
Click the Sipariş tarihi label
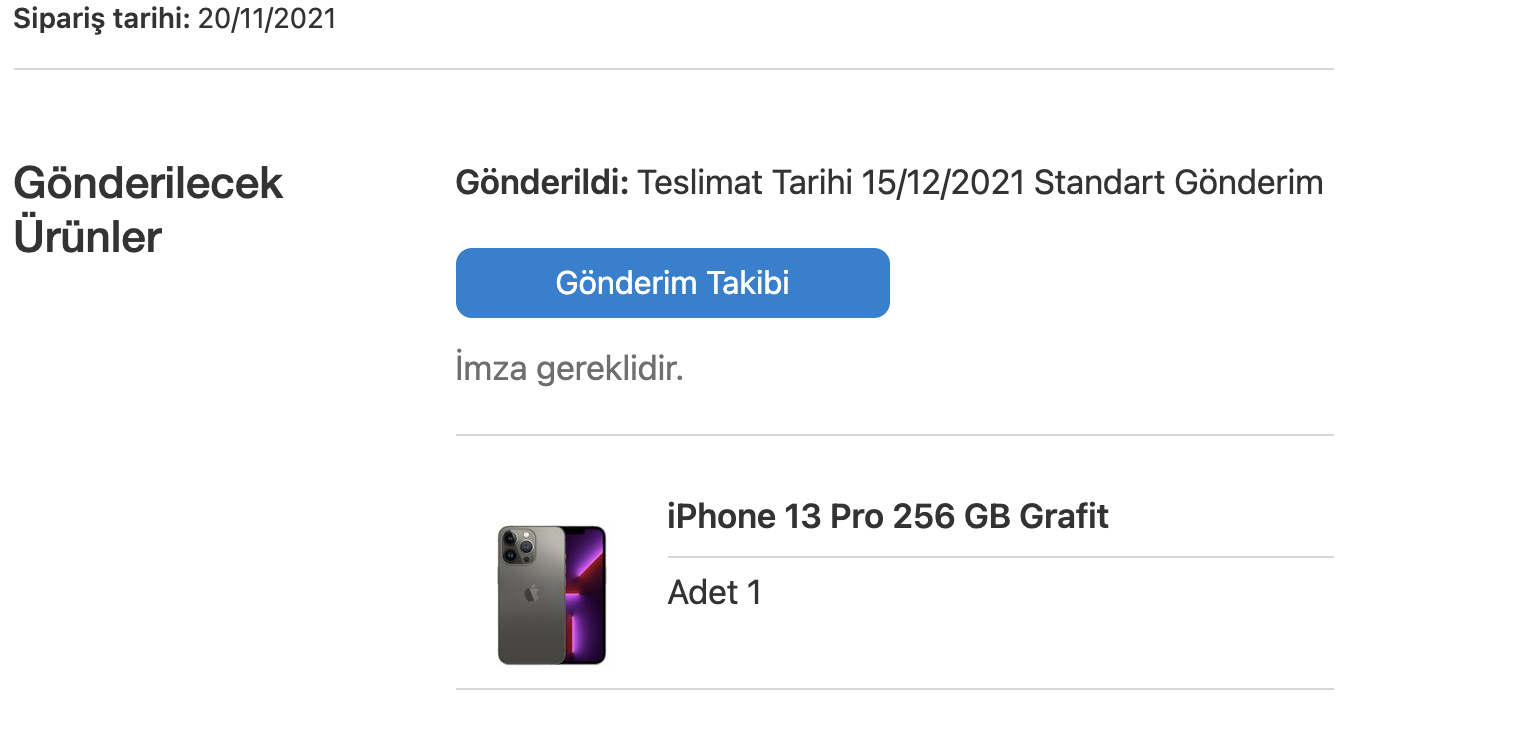pyautogui.click(x=101, y=19)
